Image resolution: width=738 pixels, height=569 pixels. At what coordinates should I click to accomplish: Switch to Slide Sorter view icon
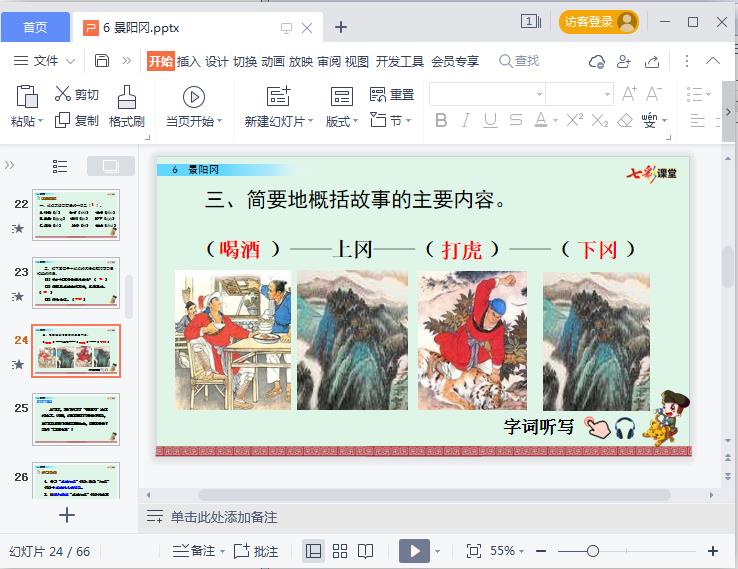click(x=340, y=551)
